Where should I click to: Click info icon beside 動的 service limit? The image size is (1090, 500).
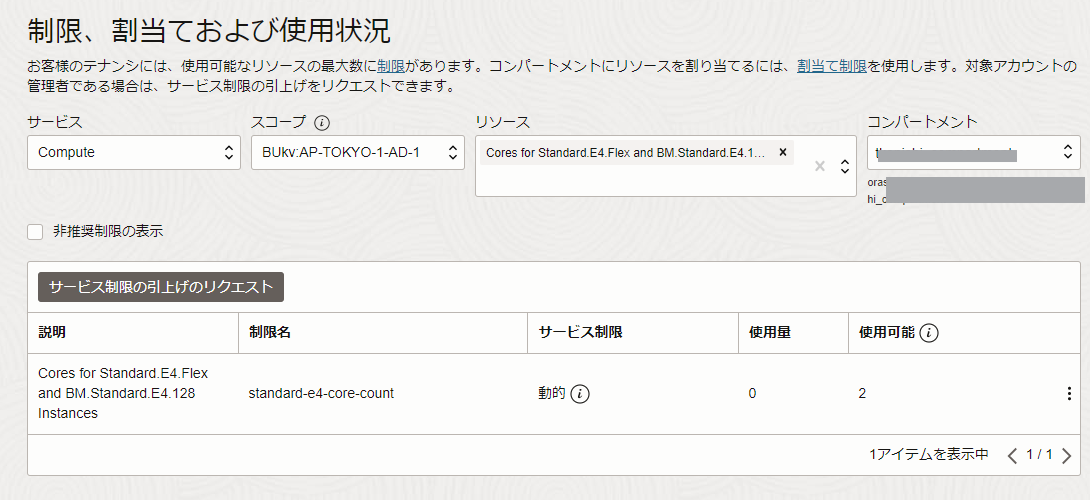[x=580, y=394]
